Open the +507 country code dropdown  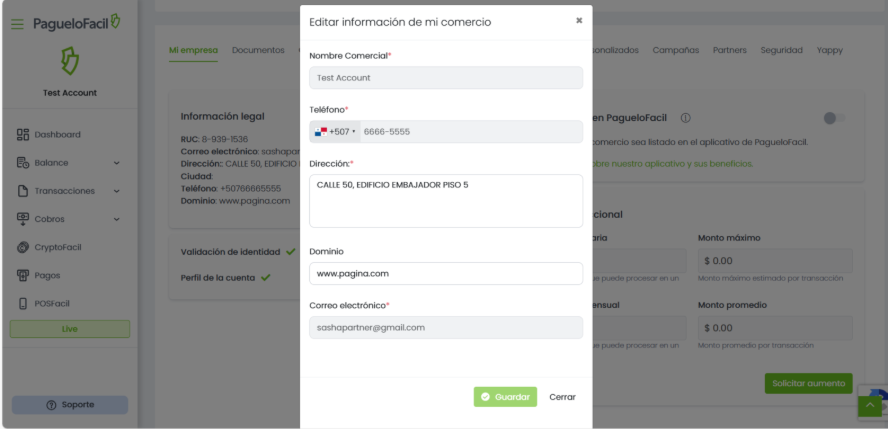pyautogui.click(x=335, y=132)
